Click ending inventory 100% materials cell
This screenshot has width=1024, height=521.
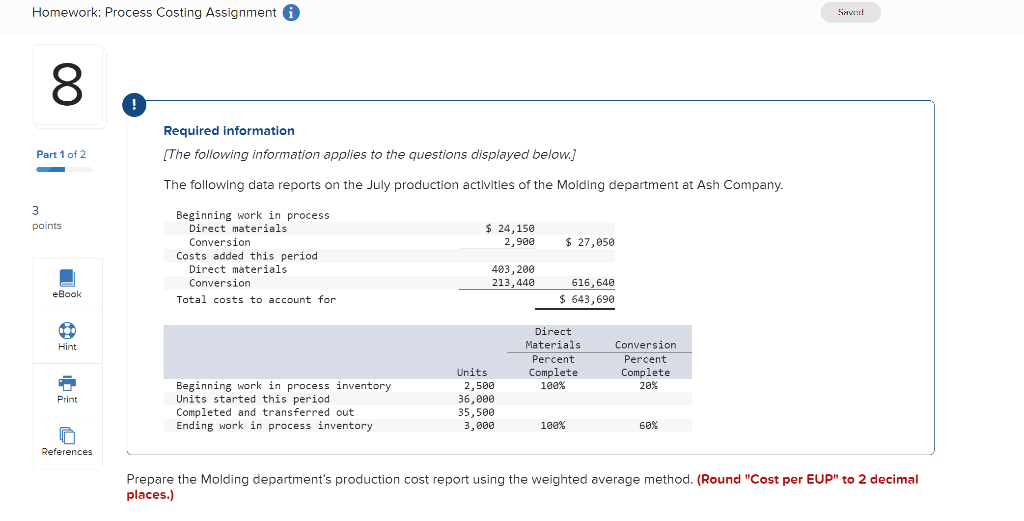tap(553, 426)
